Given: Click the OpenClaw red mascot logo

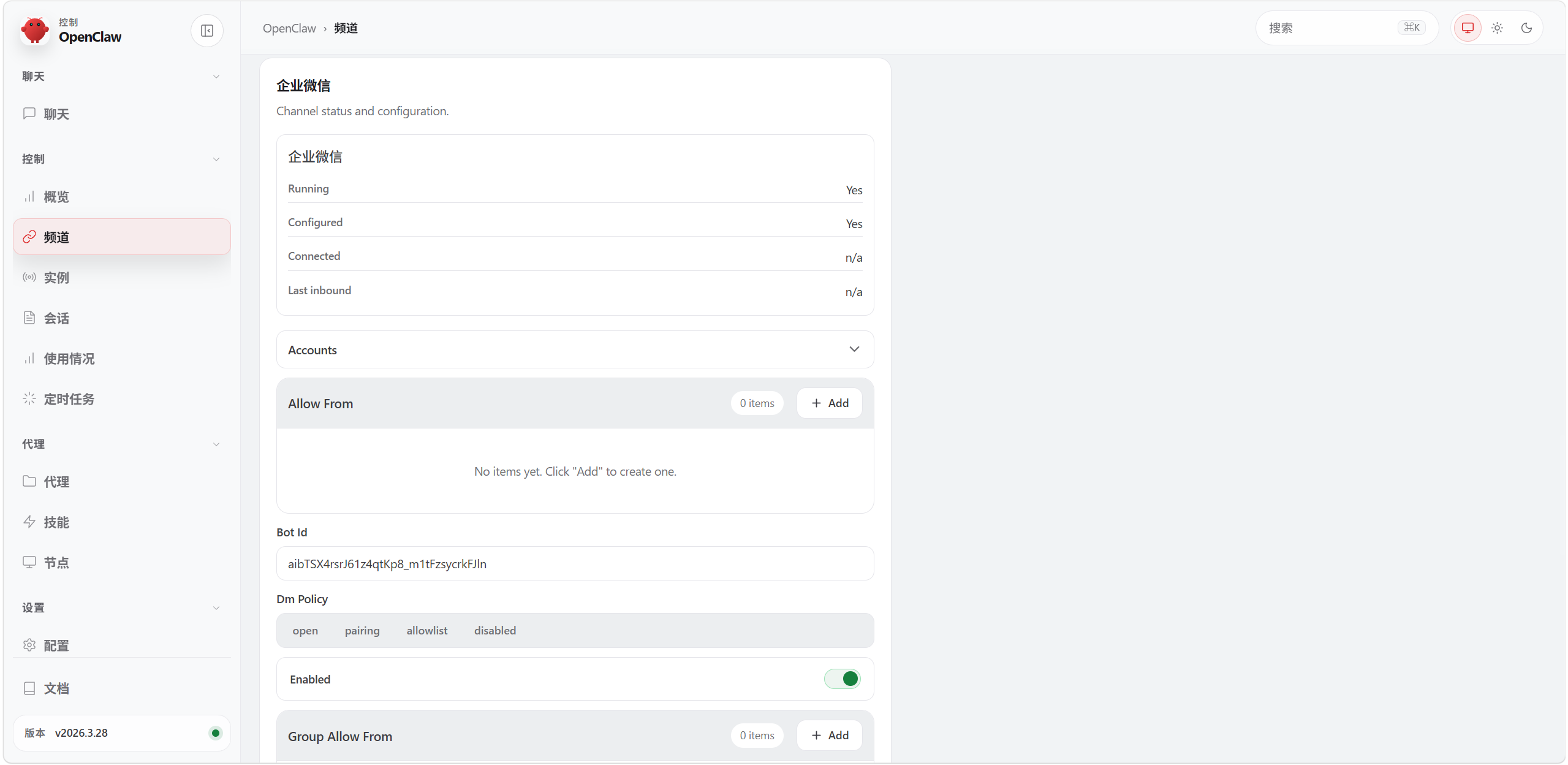Looking at the screenshot, I should 35,31.
